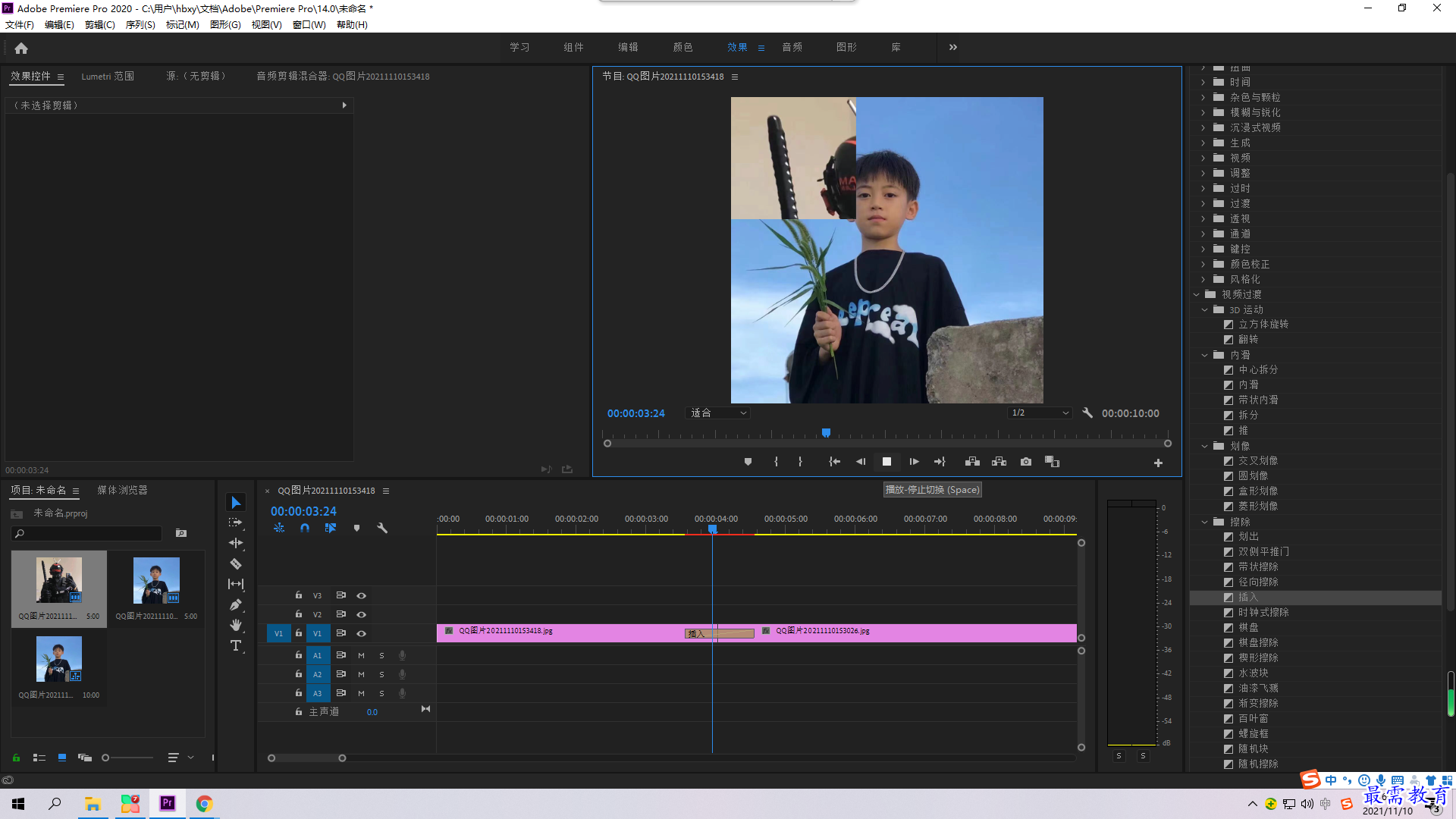Collapse the 擦除 transitions folder
Viewport: 1456px width, 819px height.
[1205, 522]
